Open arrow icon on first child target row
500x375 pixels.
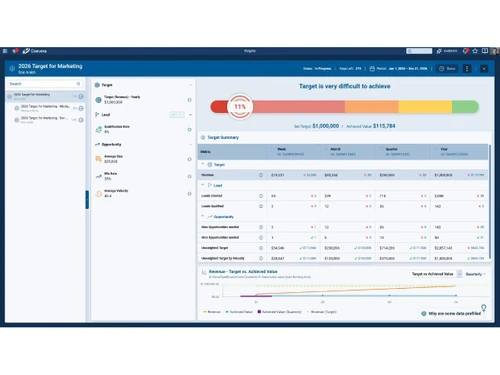81,108
